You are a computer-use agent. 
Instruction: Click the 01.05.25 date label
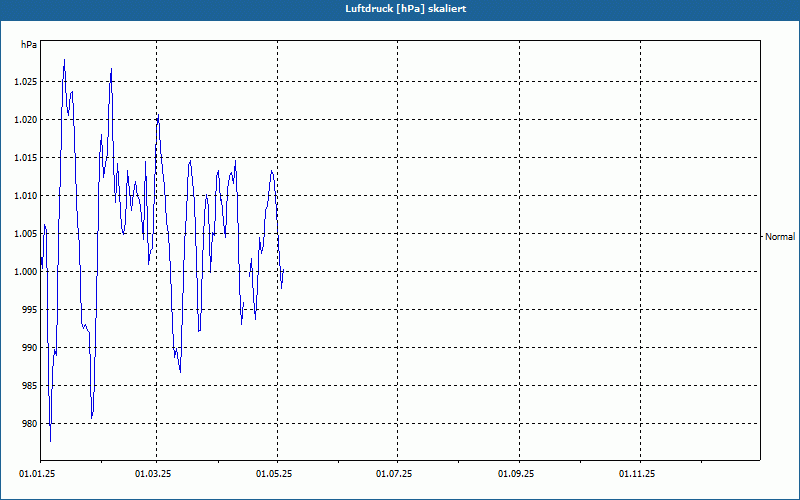[x=274, y=474]
